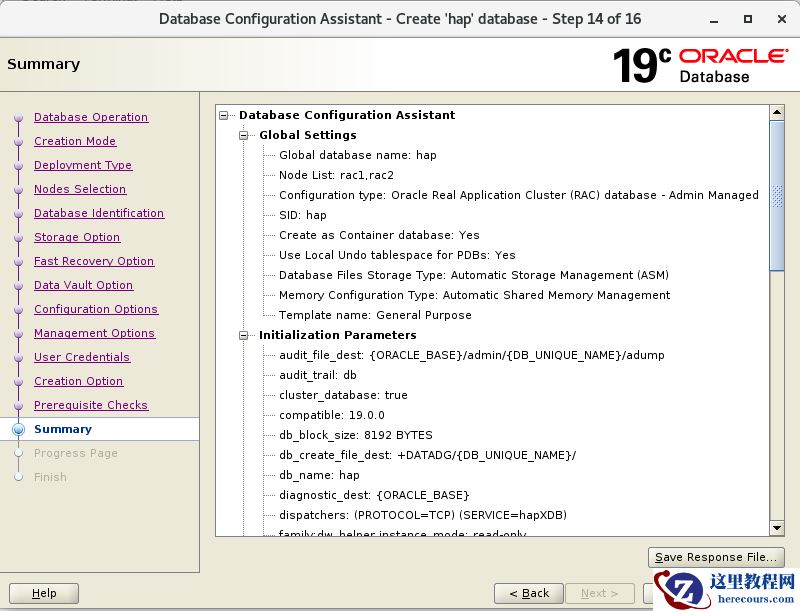This screenshot has height=611, width=800.
Task: Click the Help button
Action: point(44,593)
